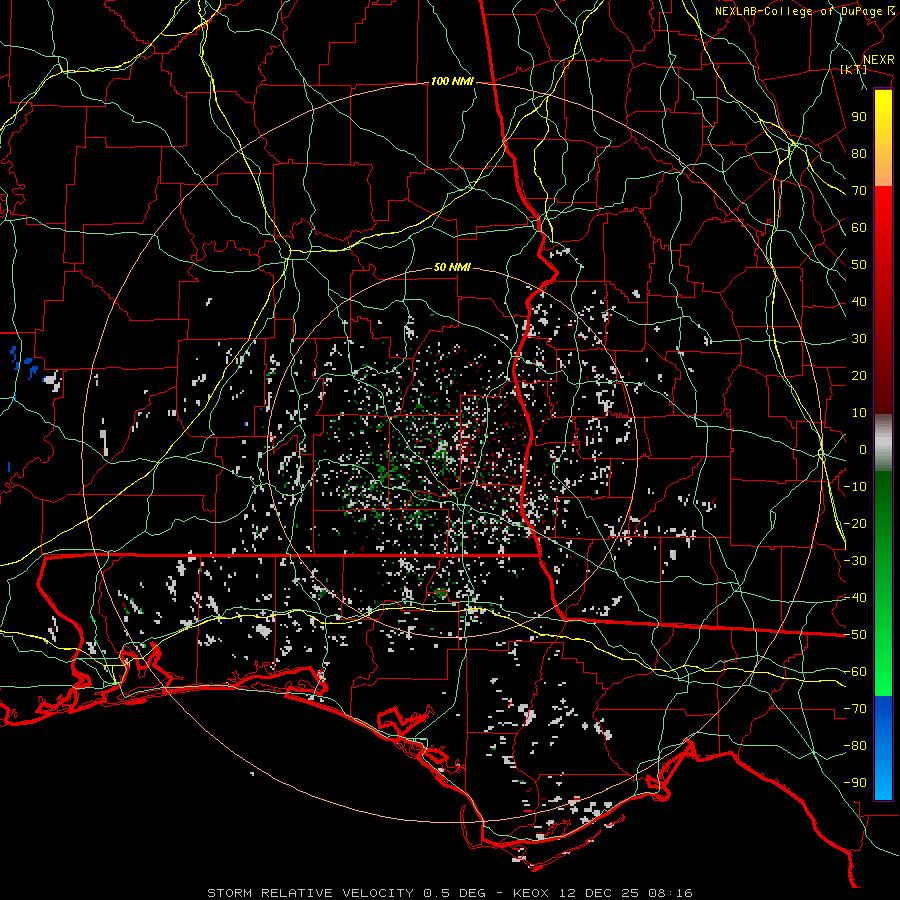Click the 80 label on velocity scale

point(859,154)
